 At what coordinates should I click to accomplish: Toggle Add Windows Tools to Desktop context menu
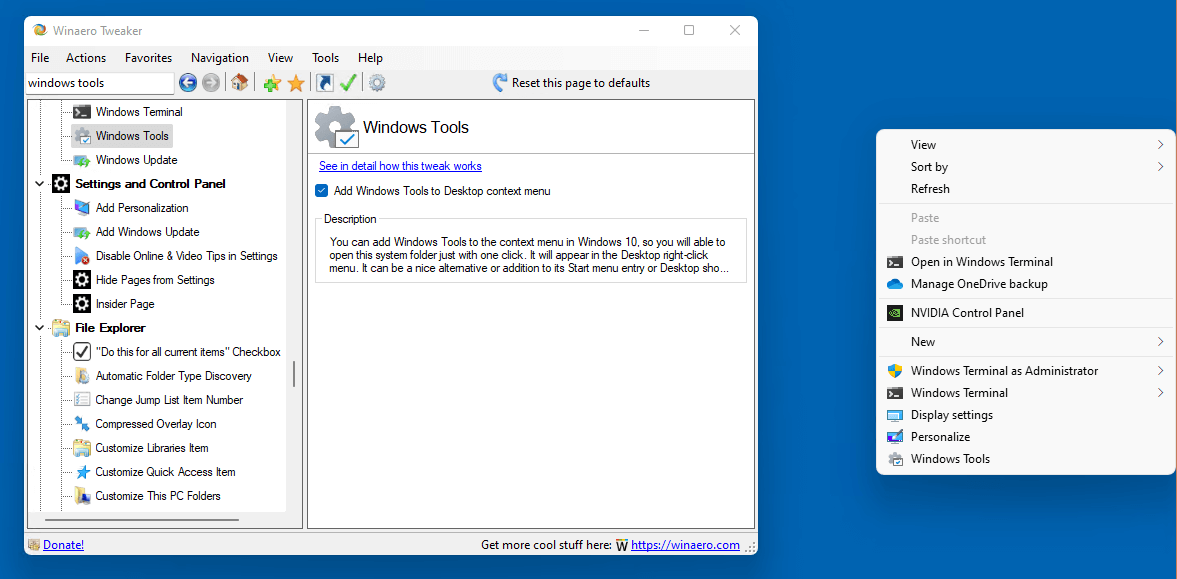(321, 191)
